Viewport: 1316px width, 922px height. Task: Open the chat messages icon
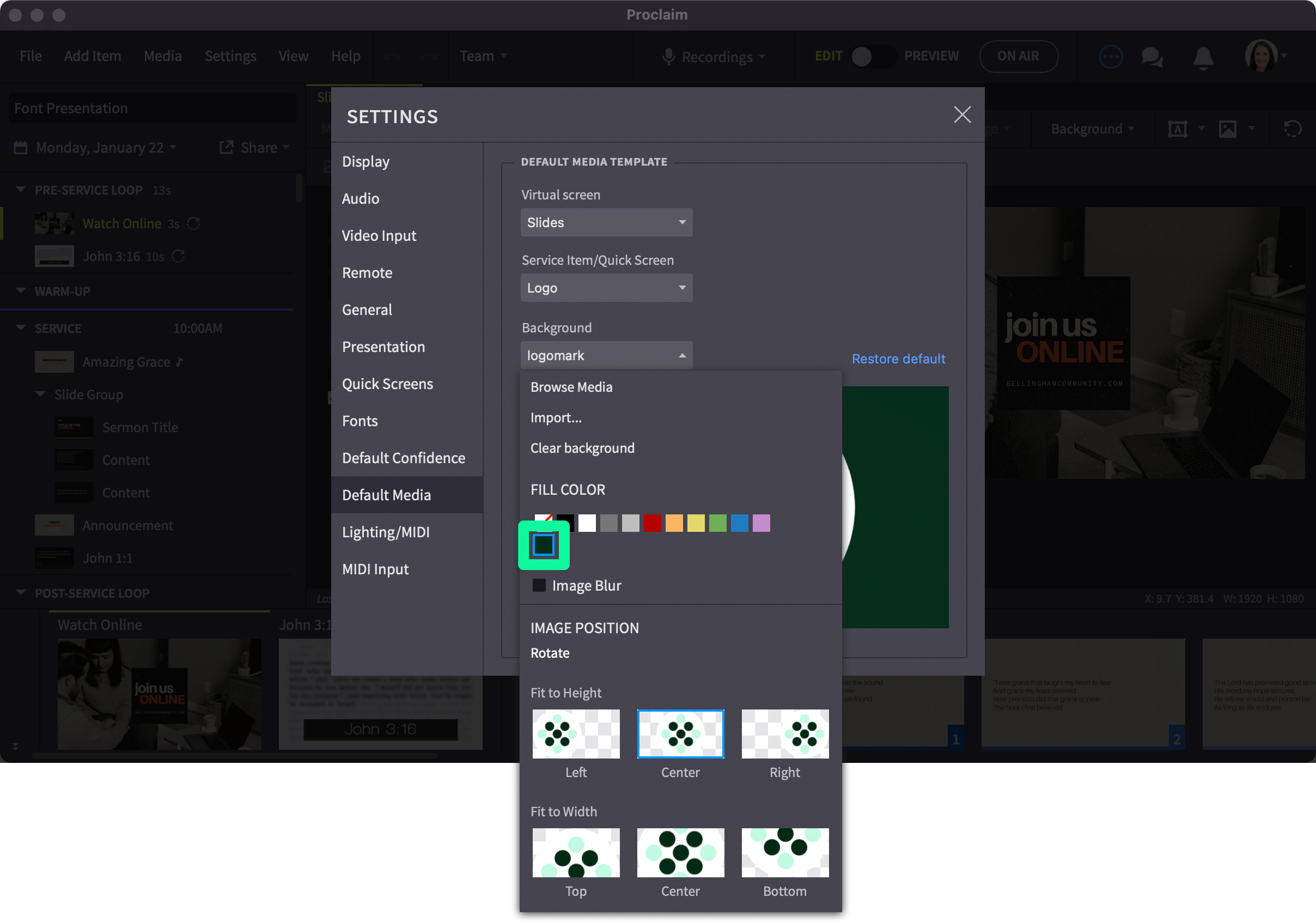pyautogui.click(x=1152, y=57)
